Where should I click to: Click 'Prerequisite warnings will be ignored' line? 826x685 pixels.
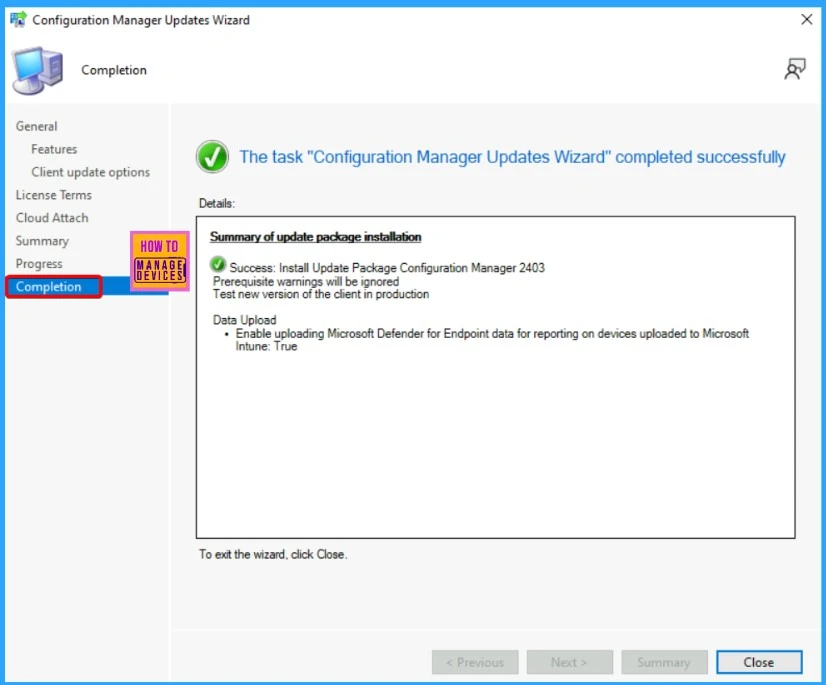click(x=306, y=281)
